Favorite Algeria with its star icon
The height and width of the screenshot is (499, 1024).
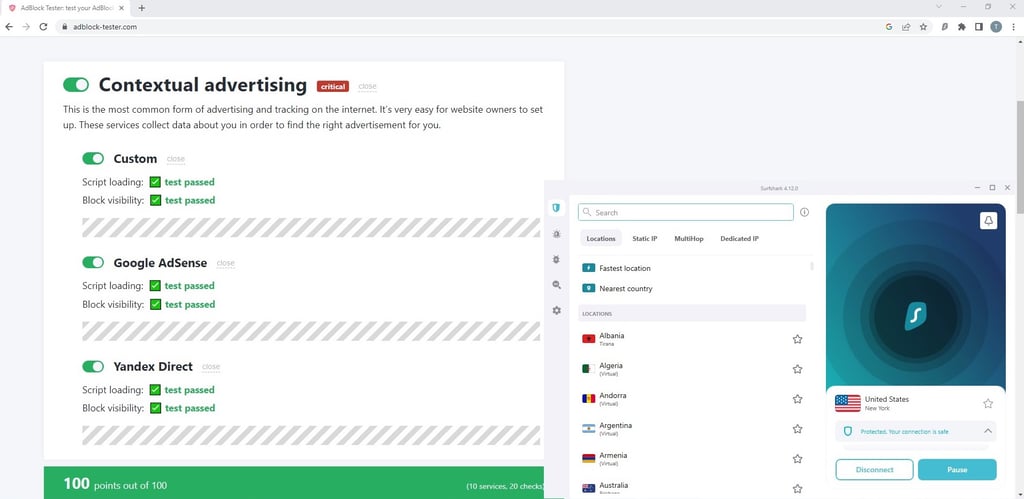pyautogui.click(x=797, y=369)
